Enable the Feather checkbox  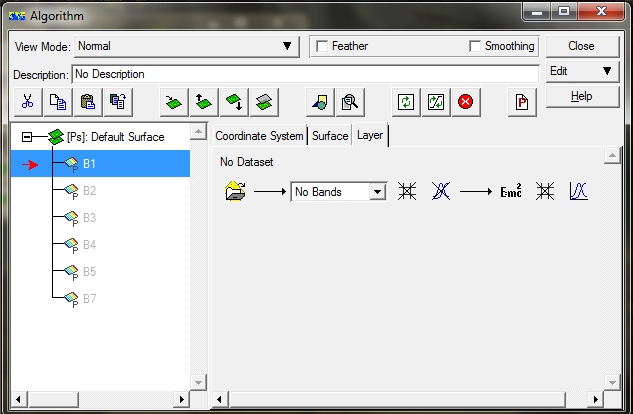[322, 46]
